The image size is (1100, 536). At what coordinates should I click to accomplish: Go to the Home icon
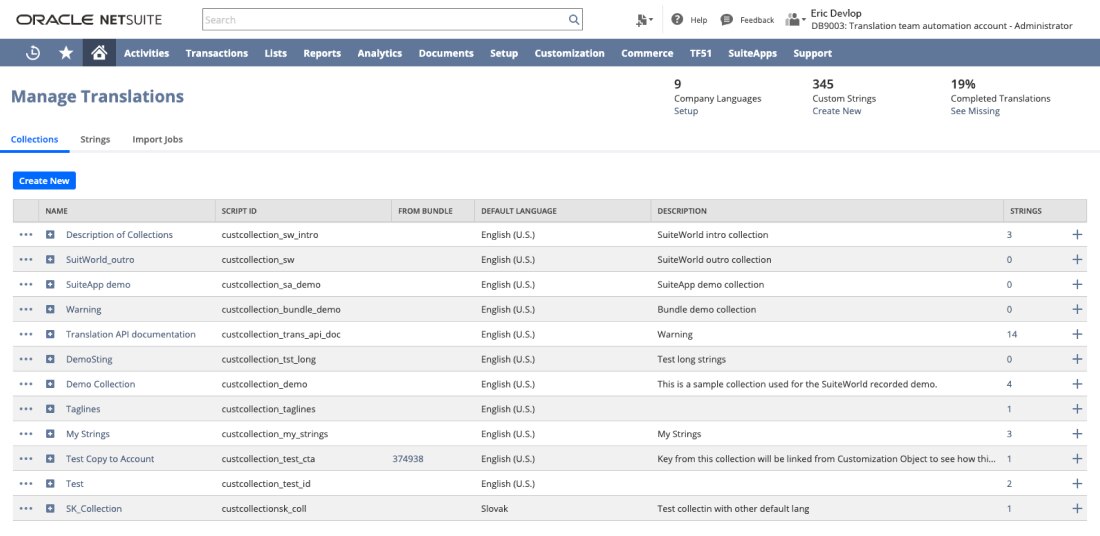pos(99,53)
